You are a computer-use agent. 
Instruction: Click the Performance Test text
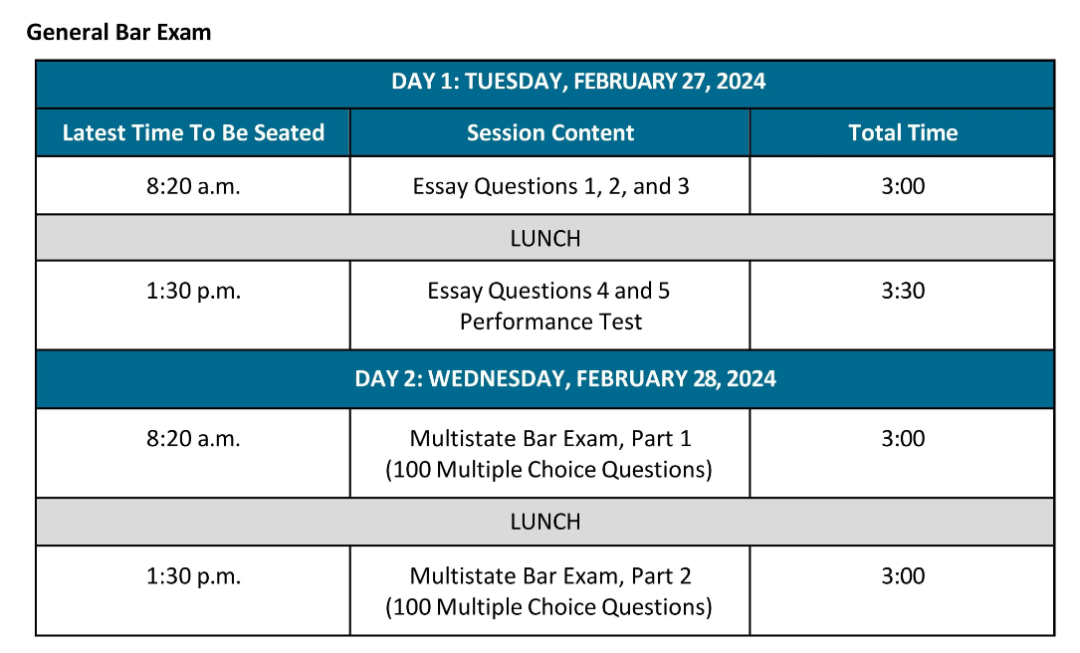(x=550, y=322)
